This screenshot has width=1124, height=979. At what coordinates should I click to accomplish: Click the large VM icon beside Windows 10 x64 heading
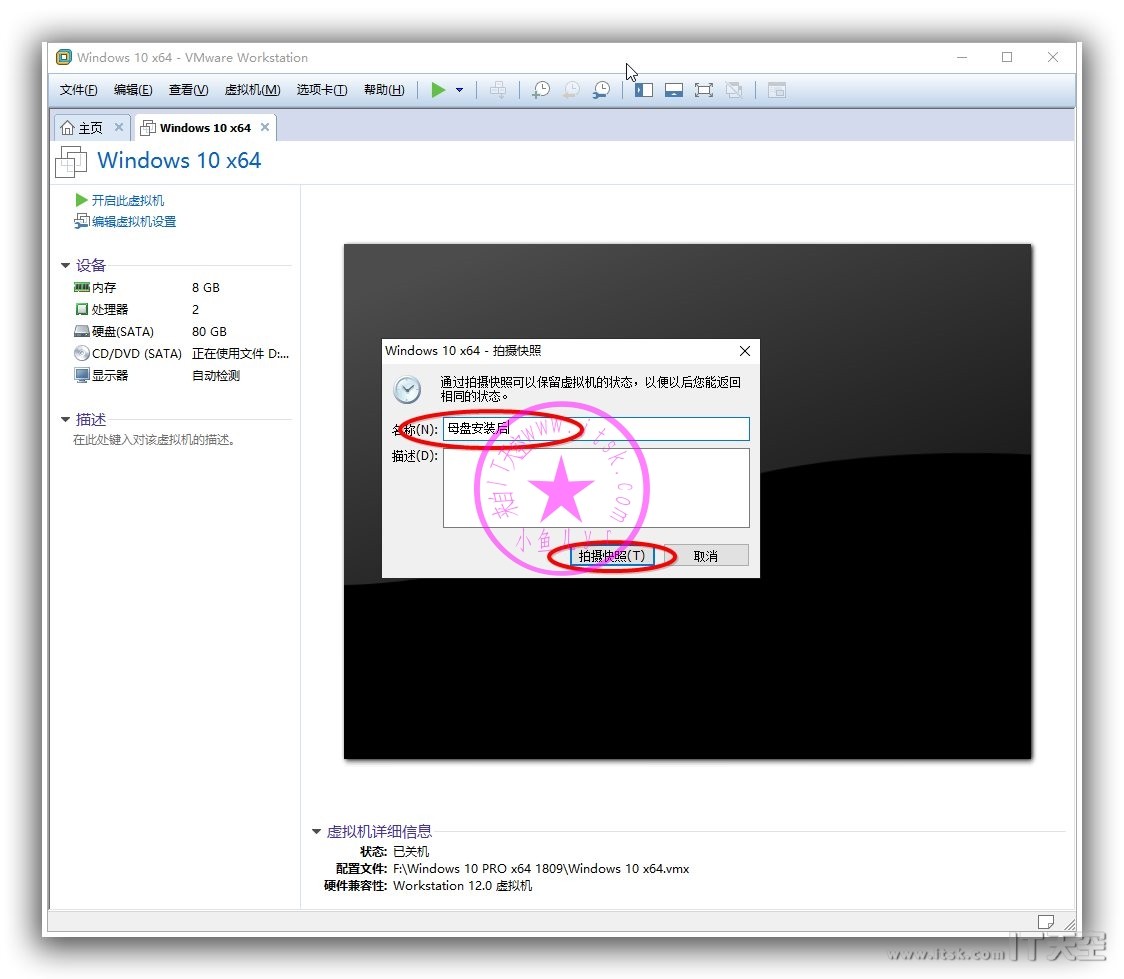pos(71,161)
